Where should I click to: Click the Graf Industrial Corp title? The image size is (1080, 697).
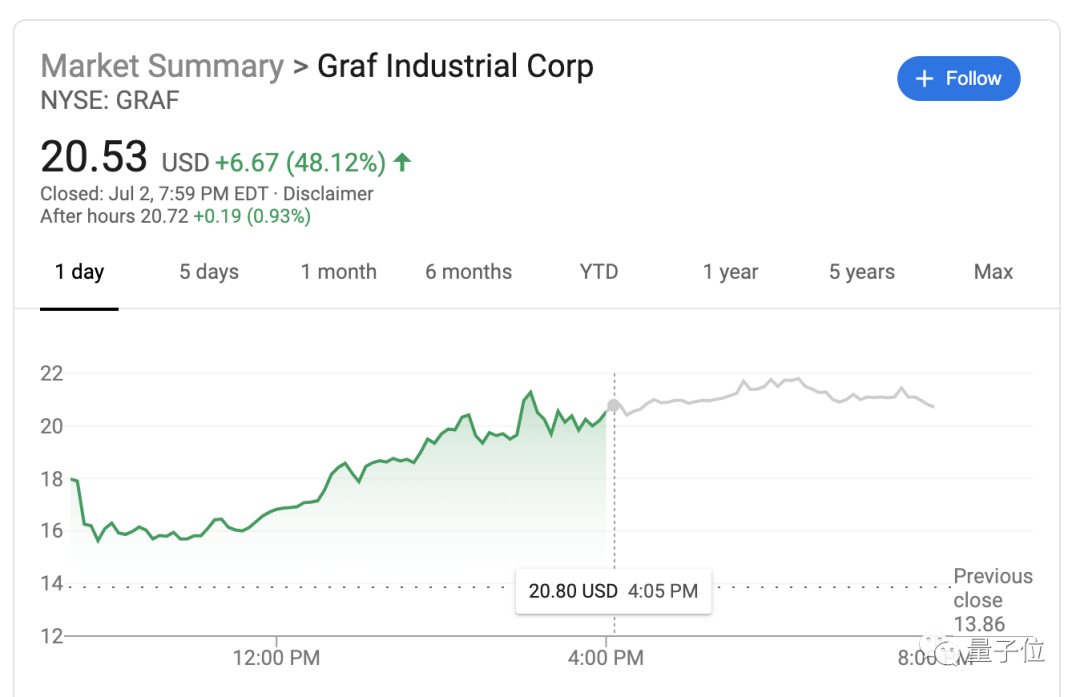coord(455,67)
